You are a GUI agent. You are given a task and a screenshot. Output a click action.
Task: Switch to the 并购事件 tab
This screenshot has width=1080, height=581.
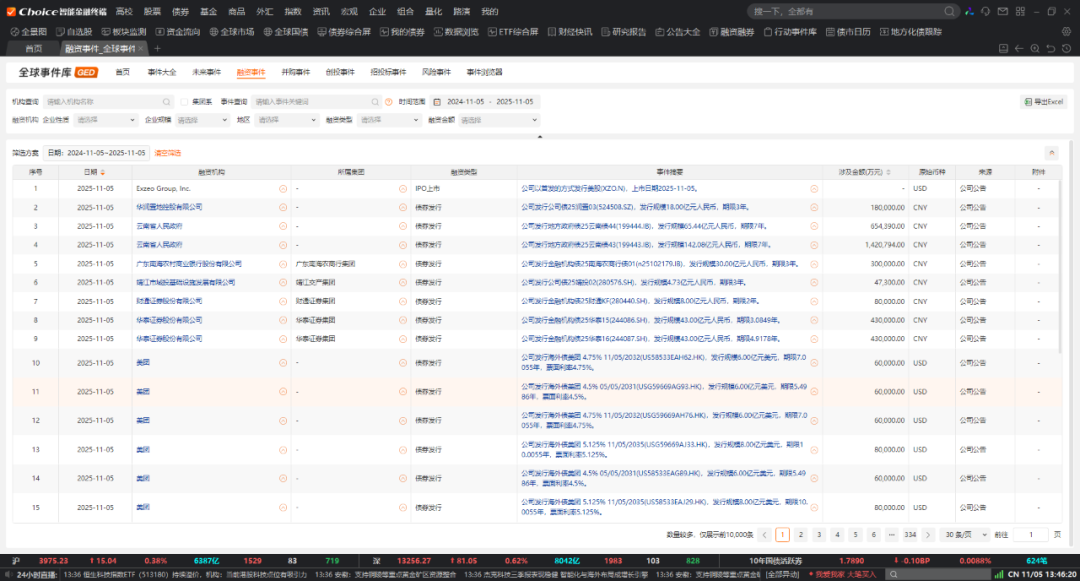(295, 73)
